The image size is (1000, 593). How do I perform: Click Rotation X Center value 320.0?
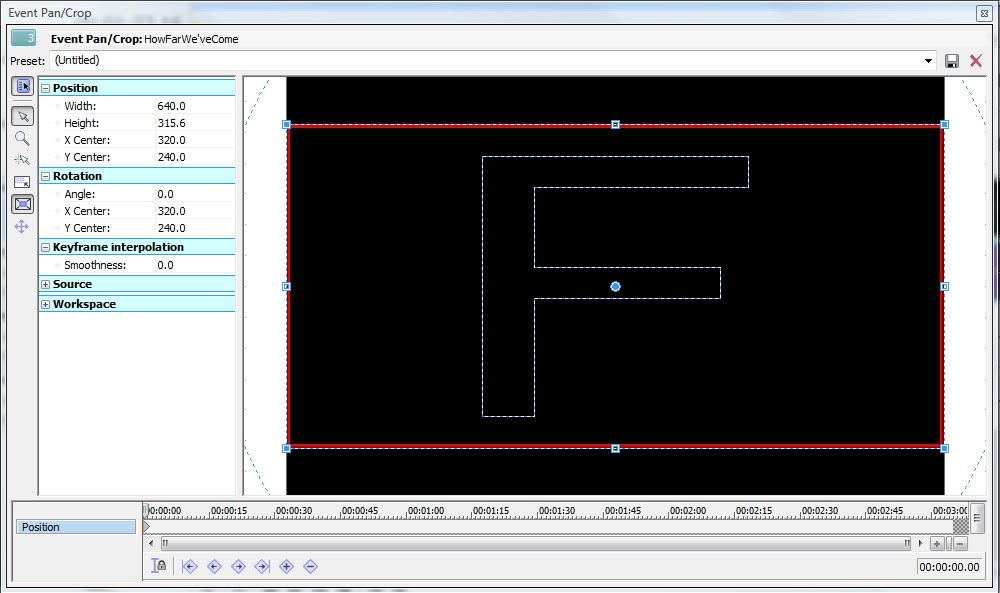[172, 211]
